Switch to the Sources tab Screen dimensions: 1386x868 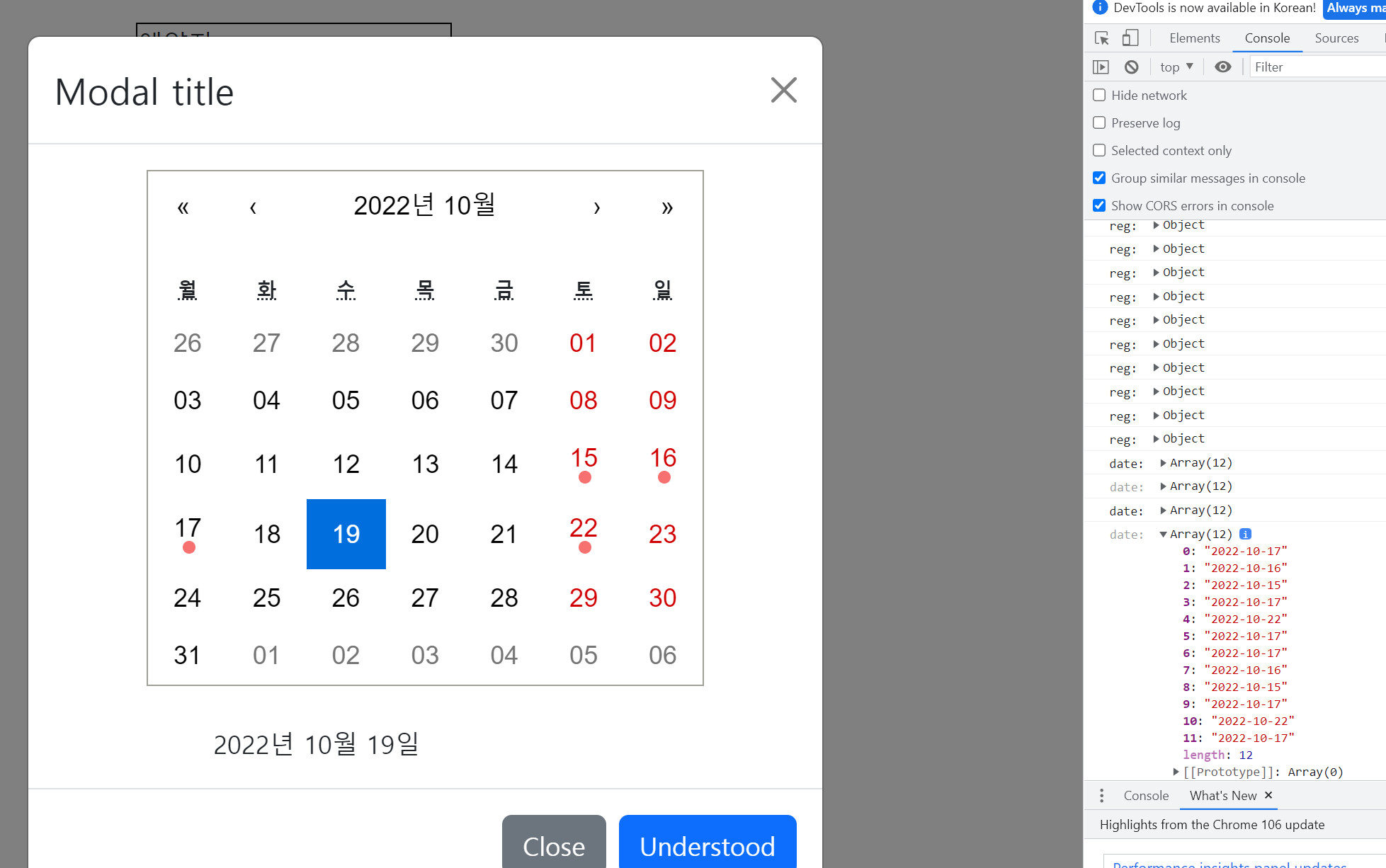1336,38
